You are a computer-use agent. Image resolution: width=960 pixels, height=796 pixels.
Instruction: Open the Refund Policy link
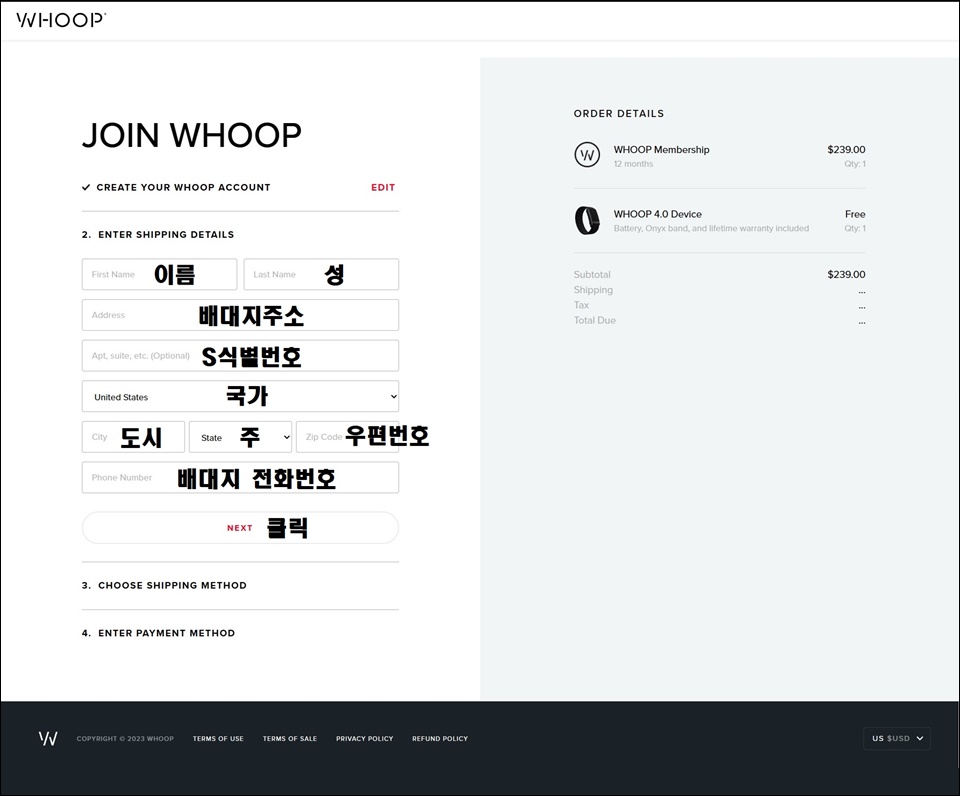click(440, 738)
